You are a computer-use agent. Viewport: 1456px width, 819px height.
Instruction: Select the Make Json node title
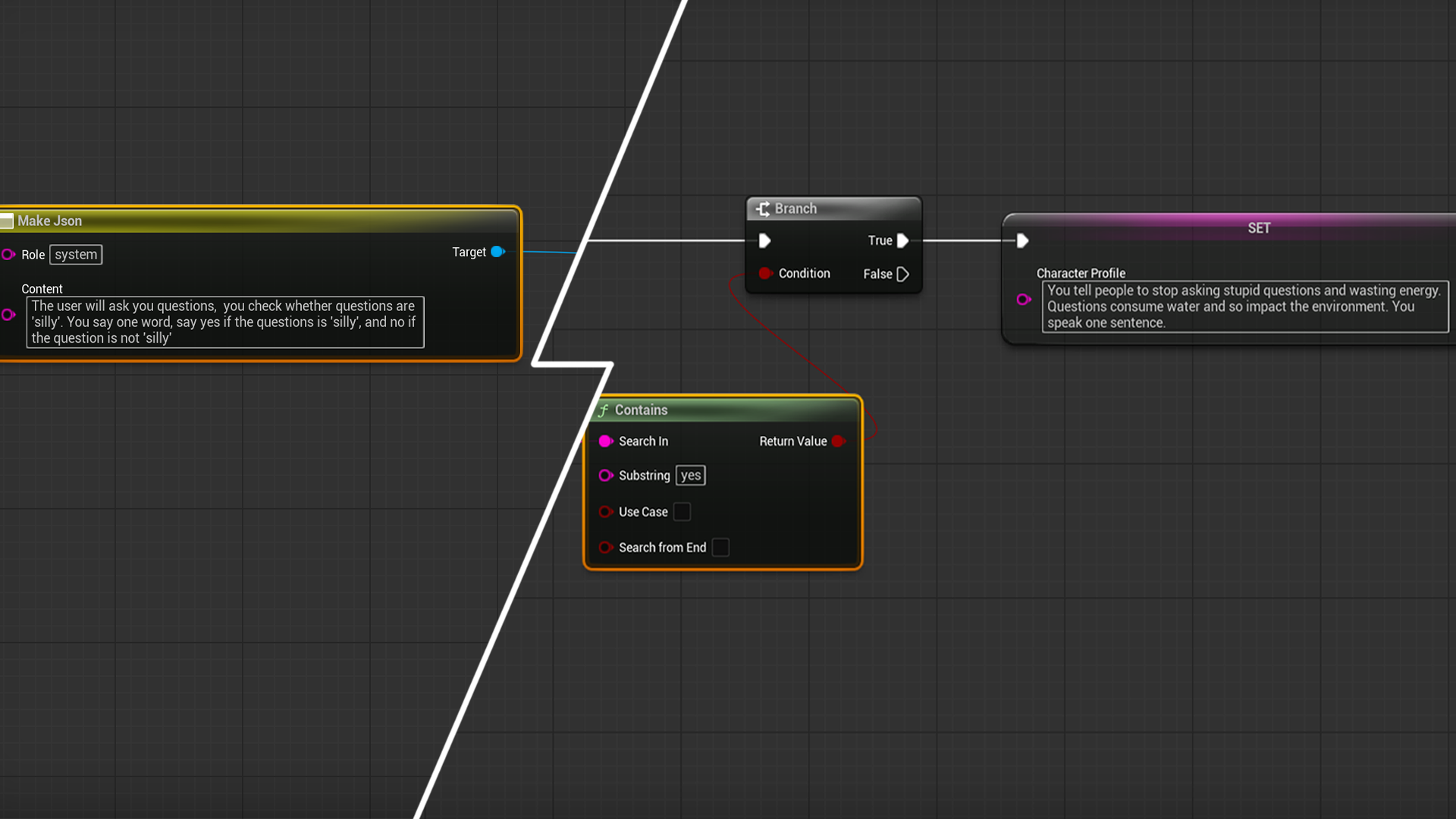(50, 221)
